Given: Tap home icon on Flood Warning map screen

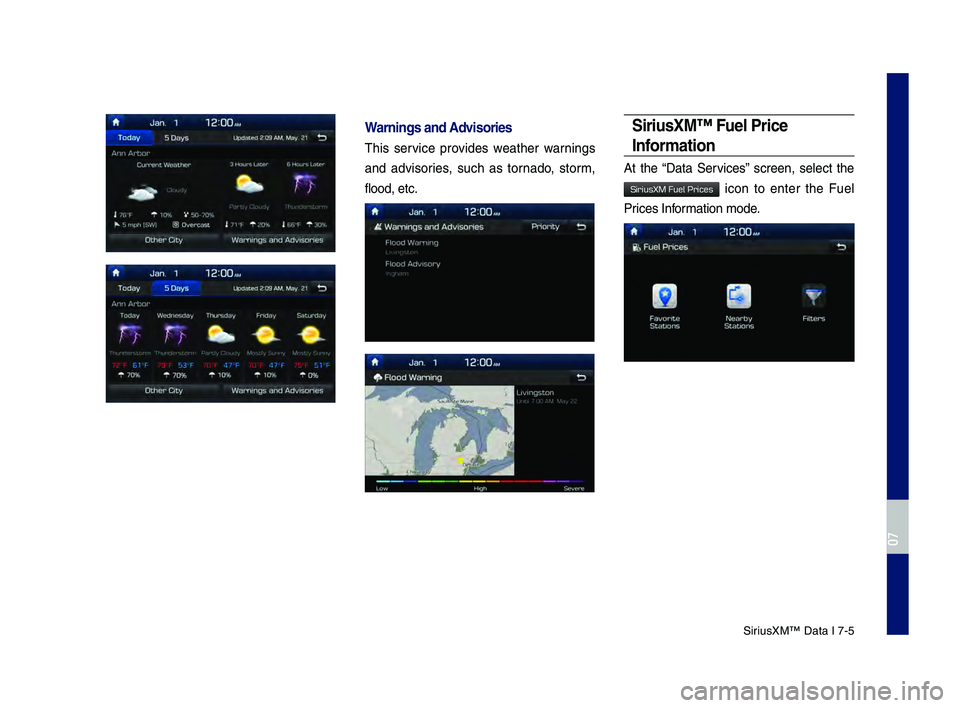Looking at the screenshot, I should click(375, 362).
